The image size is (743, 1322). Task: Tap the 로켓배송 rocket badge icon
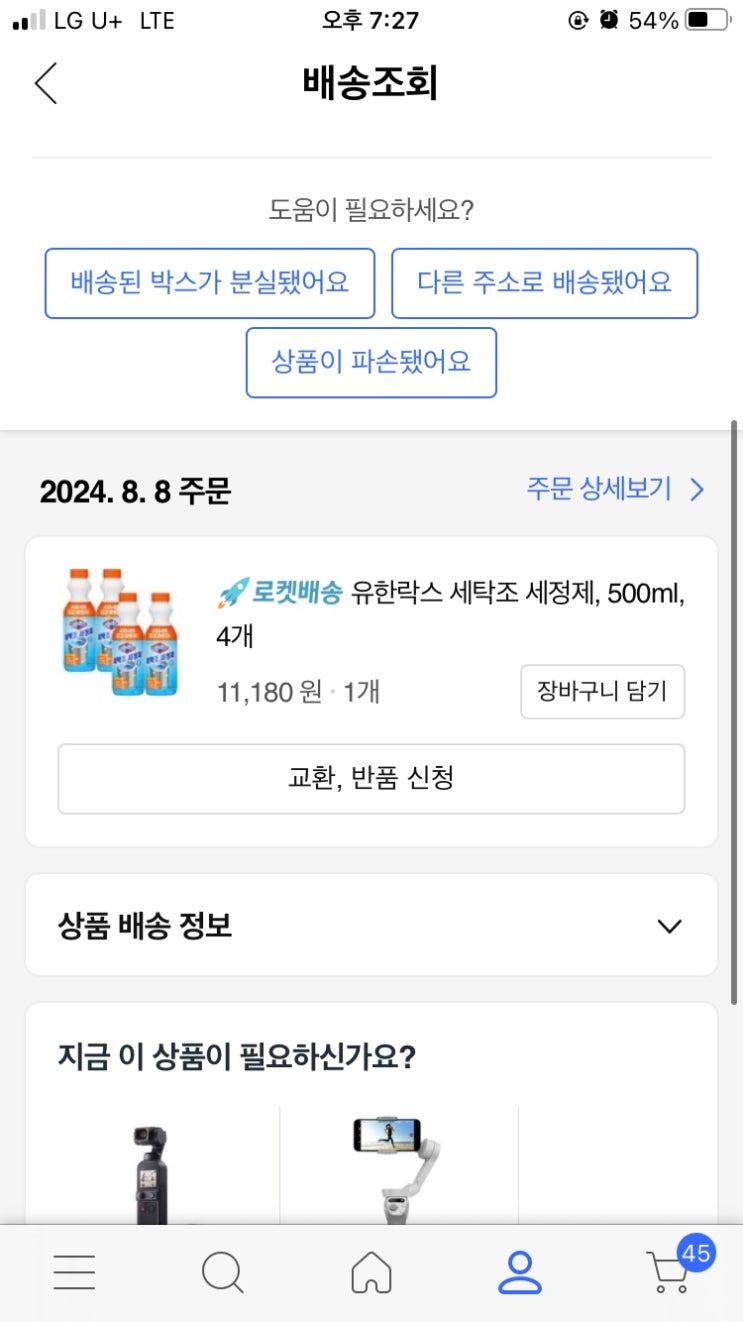pos(232,594)
